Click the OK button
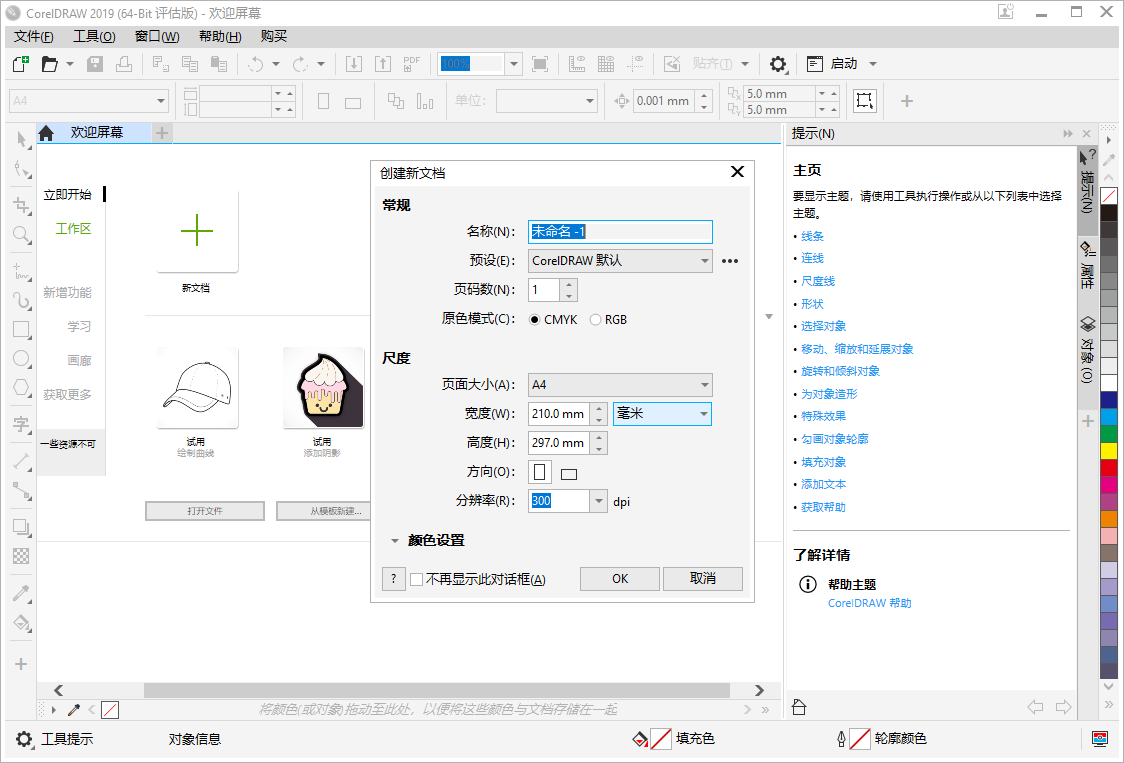This screenshot has height=763, width=1124. coord(620,579)
